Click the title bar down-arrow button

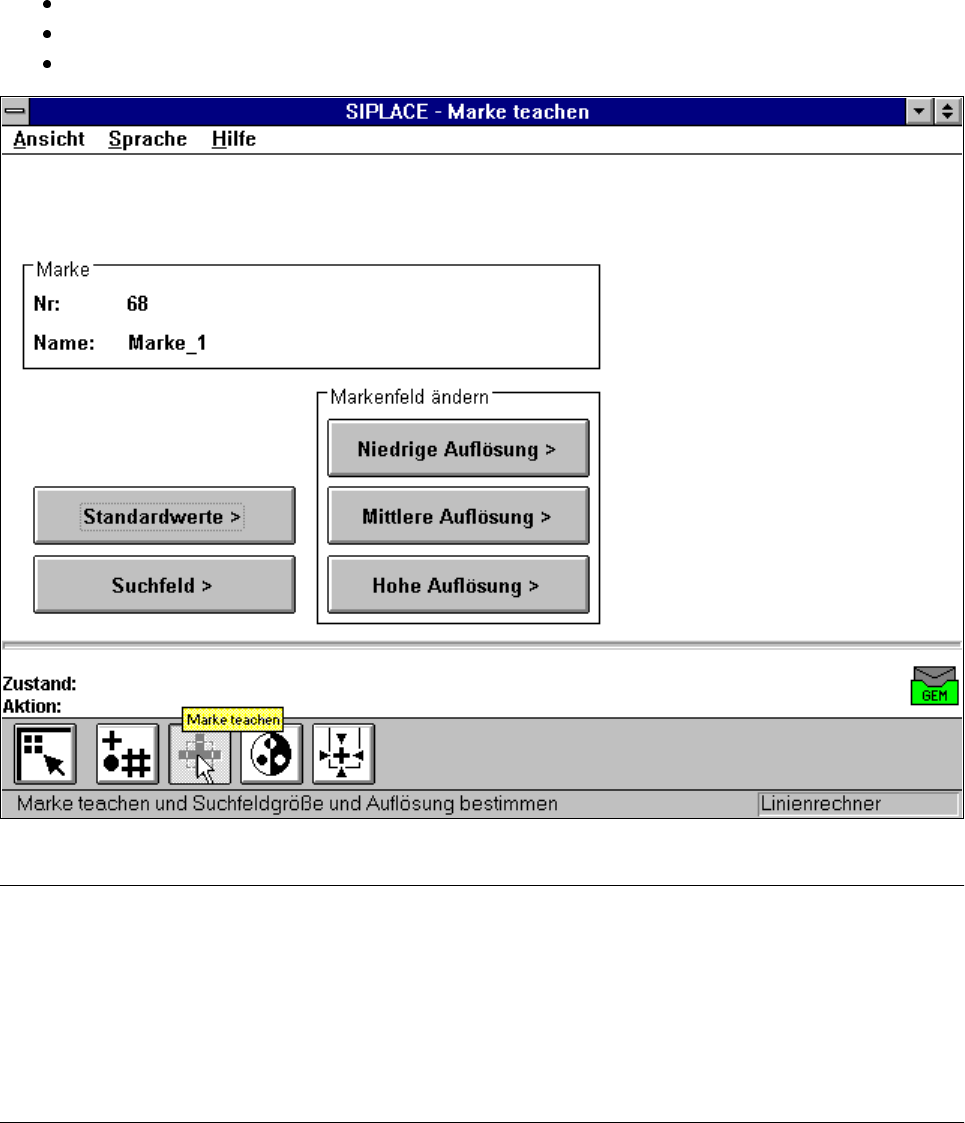click(x=918, y=111)
